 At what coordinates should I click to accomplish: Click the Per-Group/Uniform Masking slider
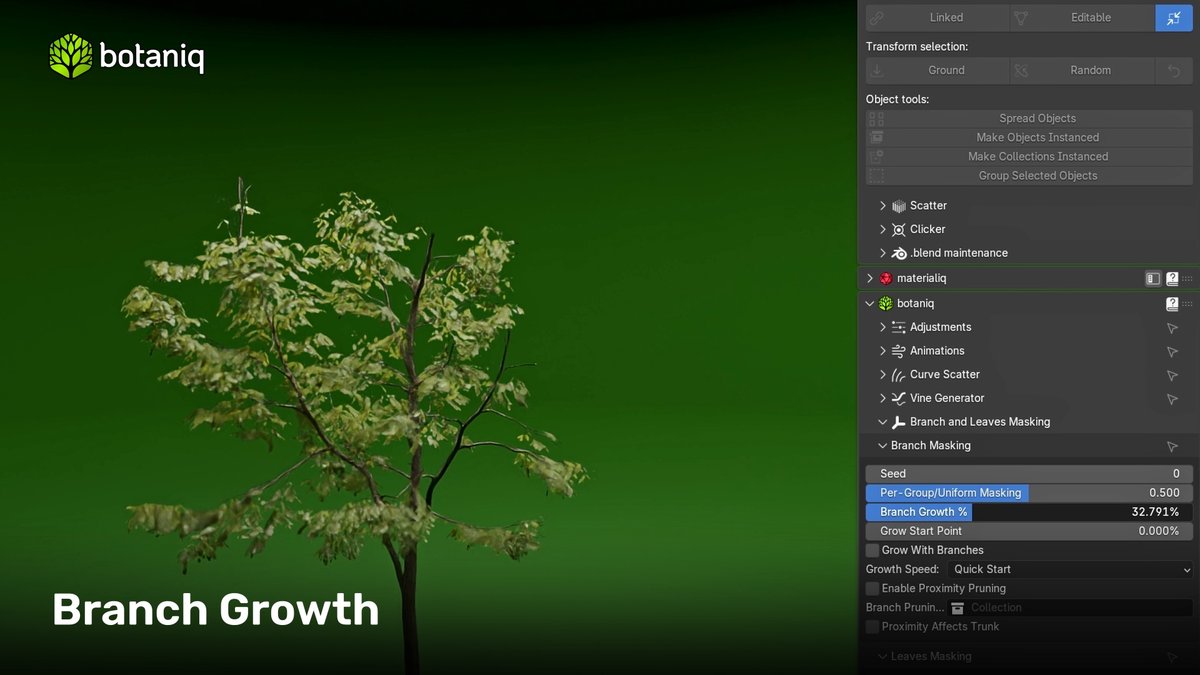click(x=1029, y=493)
